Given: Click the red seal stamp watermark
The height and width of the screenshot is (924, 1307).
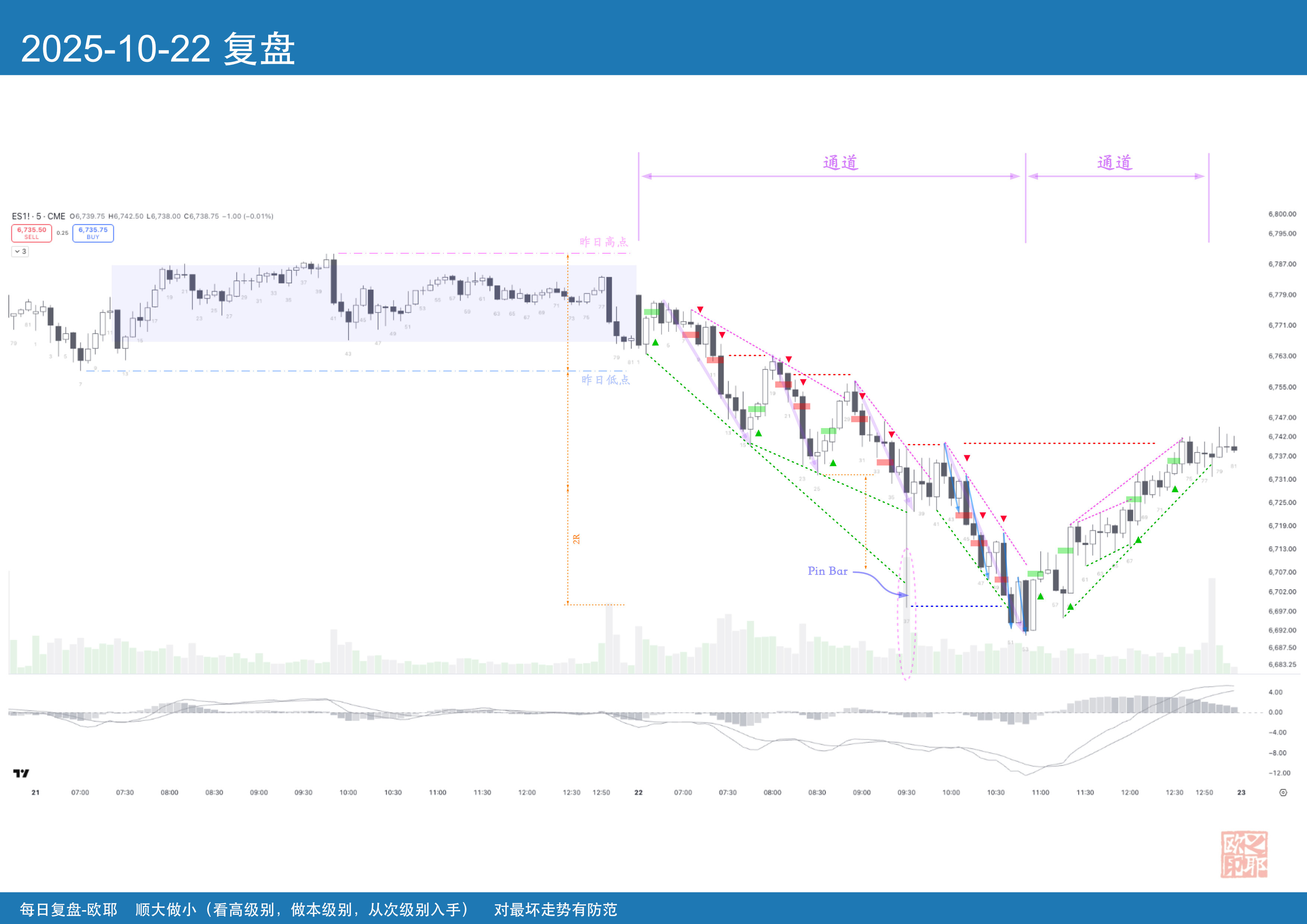Looking at the screenshot, I should click(x=1244, y=854).
